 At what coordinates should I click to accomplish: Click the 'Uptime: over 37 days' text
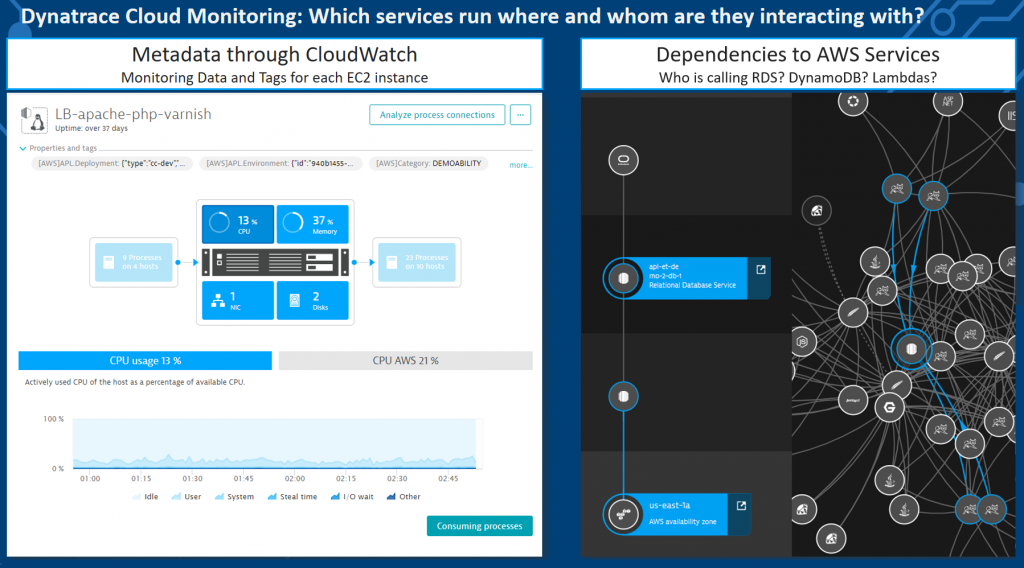tap(91, 129)
